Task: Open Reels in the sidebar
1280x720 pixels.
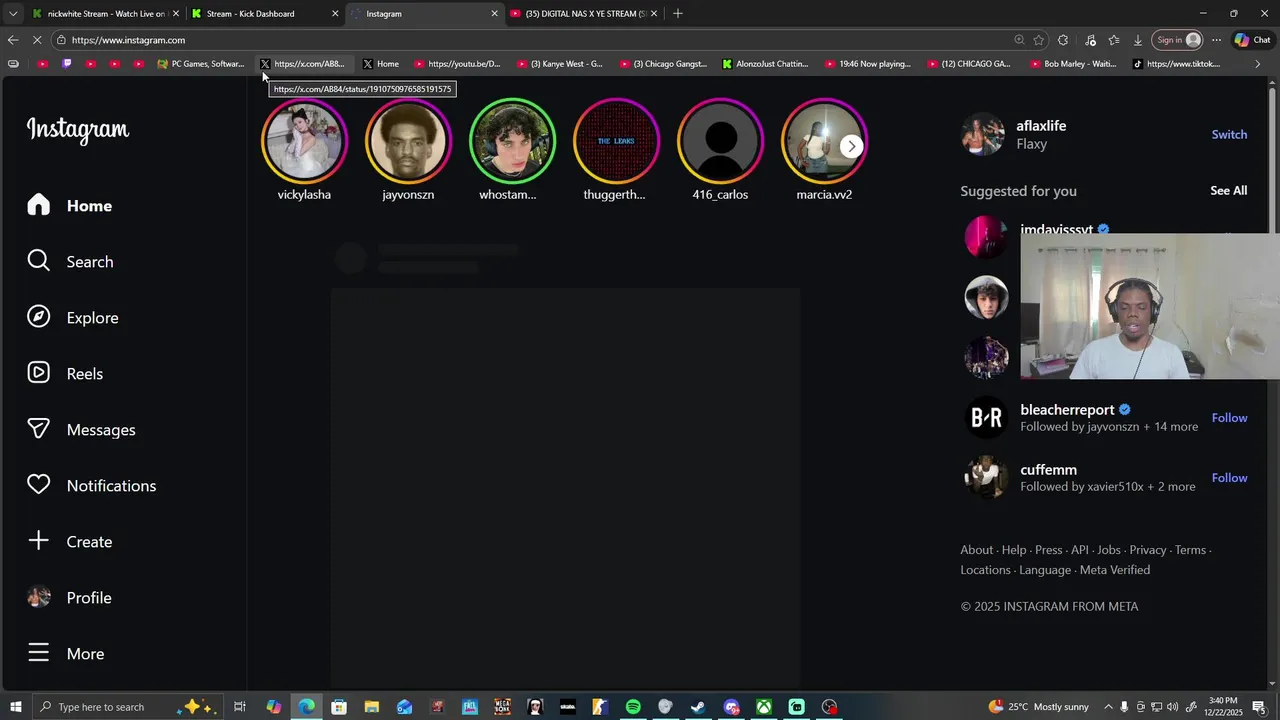Action: [x=65, y=374]
